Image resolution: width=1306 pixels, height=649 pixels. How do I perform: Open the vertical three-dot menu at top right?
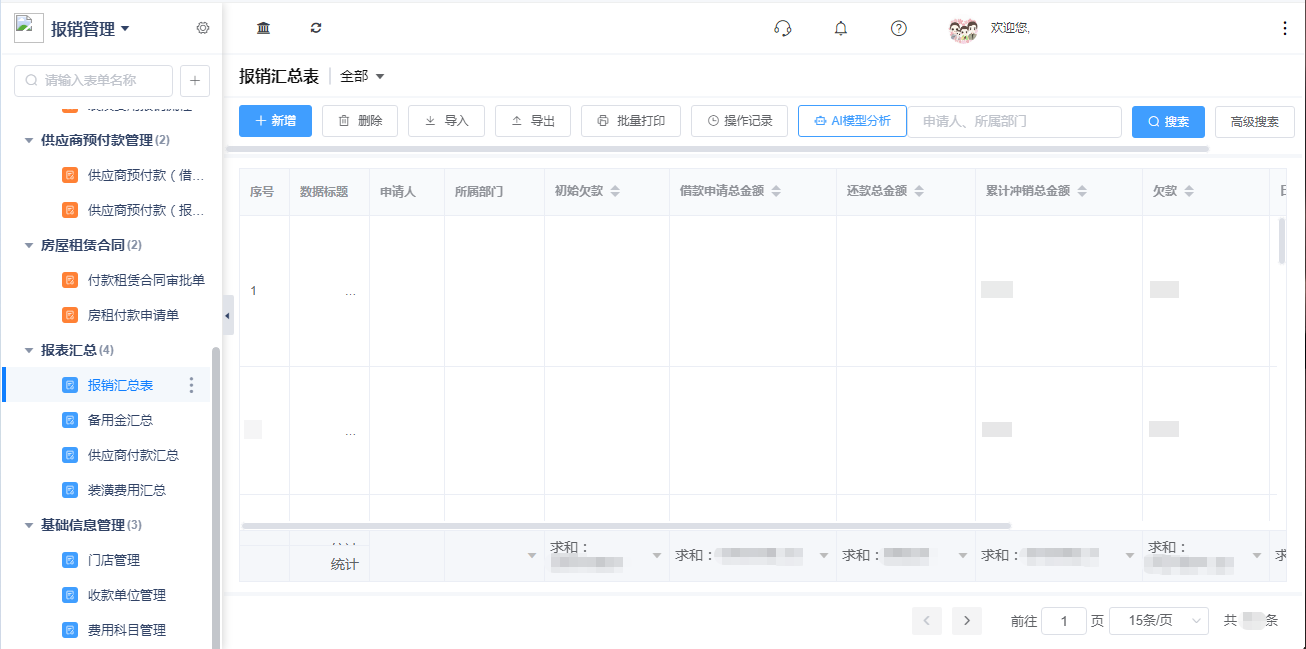click(x=1285, y=28)
